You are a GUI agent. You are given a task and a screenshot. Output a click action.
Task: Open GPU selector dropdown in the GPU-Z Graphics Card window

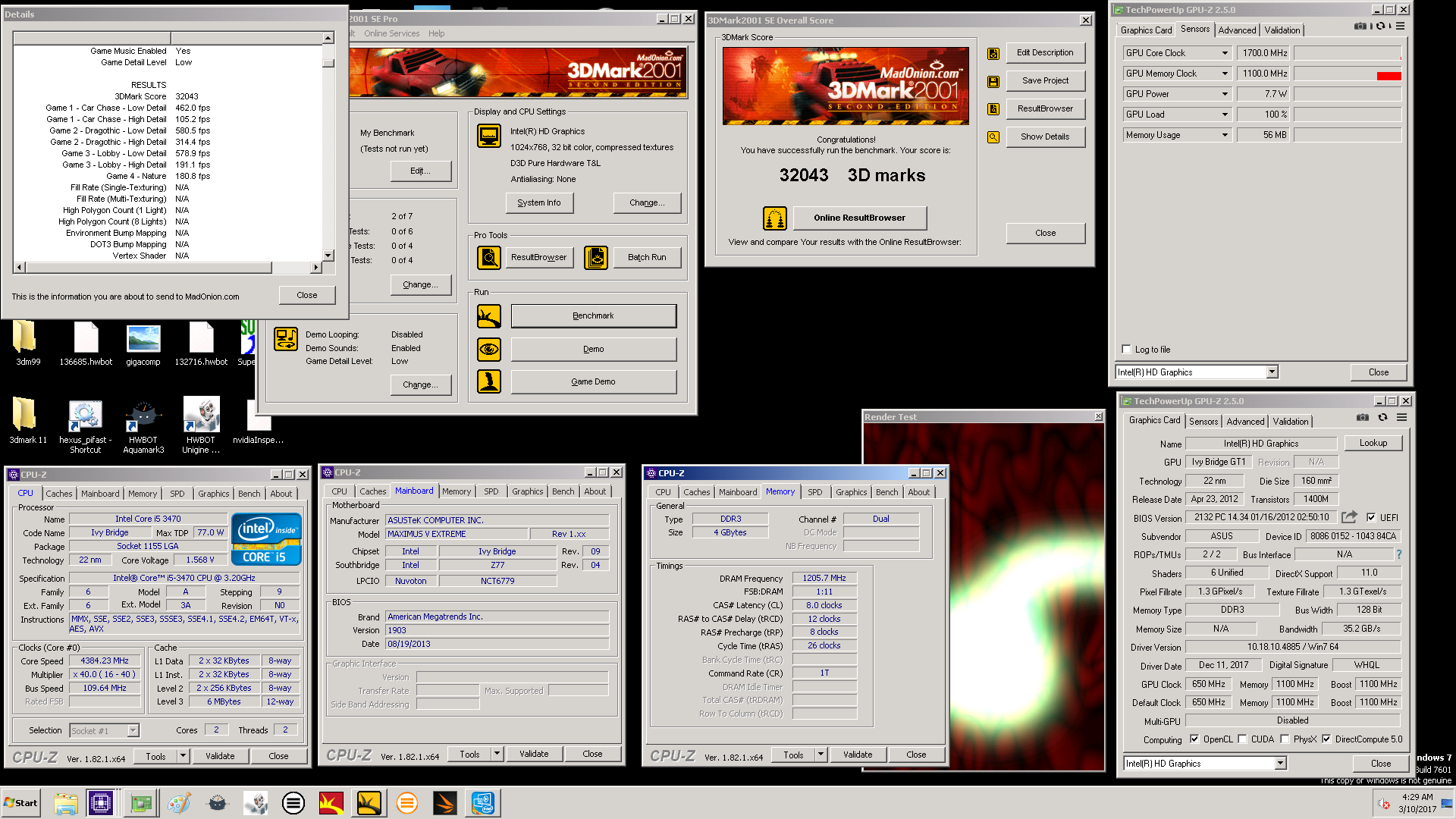[x=1280, y=764]
